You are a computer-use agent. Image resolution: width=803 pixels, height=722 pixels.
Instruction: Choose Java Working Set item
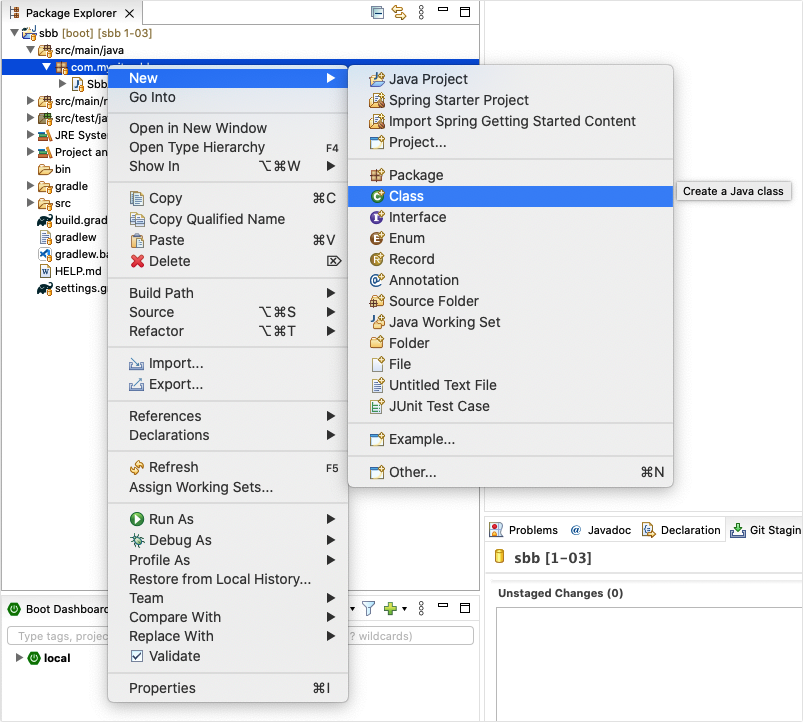510,322
